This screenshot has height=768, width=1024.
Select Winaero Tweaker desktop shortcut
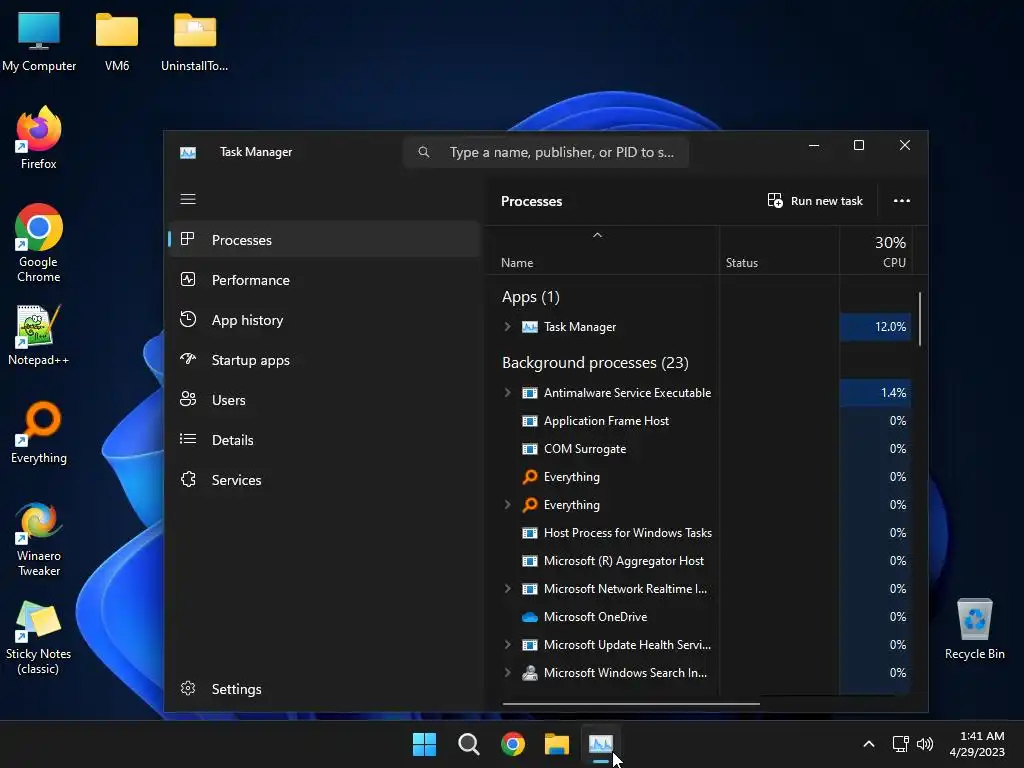(39, 539)
